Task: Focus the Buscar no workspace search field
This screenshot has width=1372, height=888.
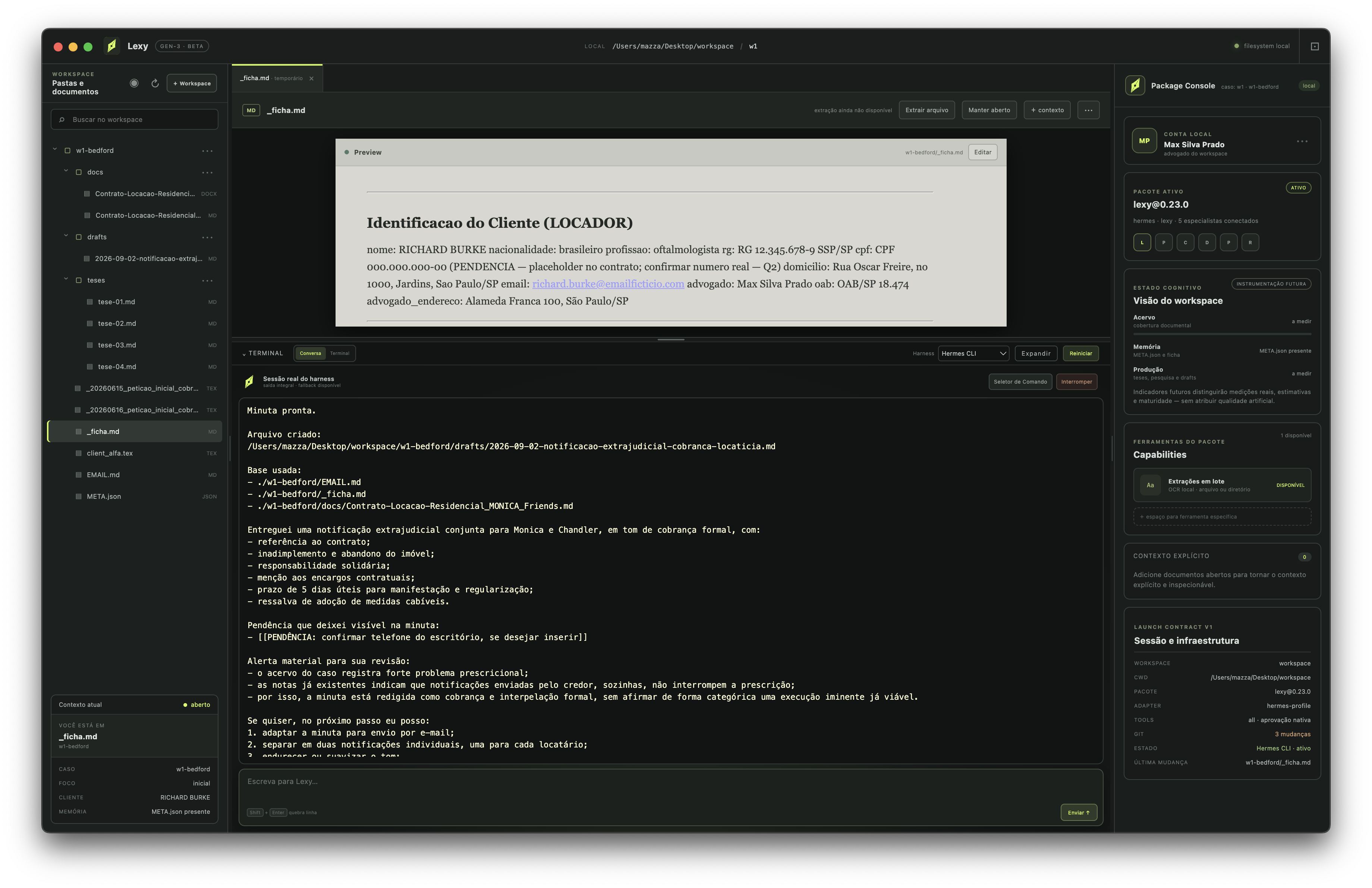Action: 135,119
